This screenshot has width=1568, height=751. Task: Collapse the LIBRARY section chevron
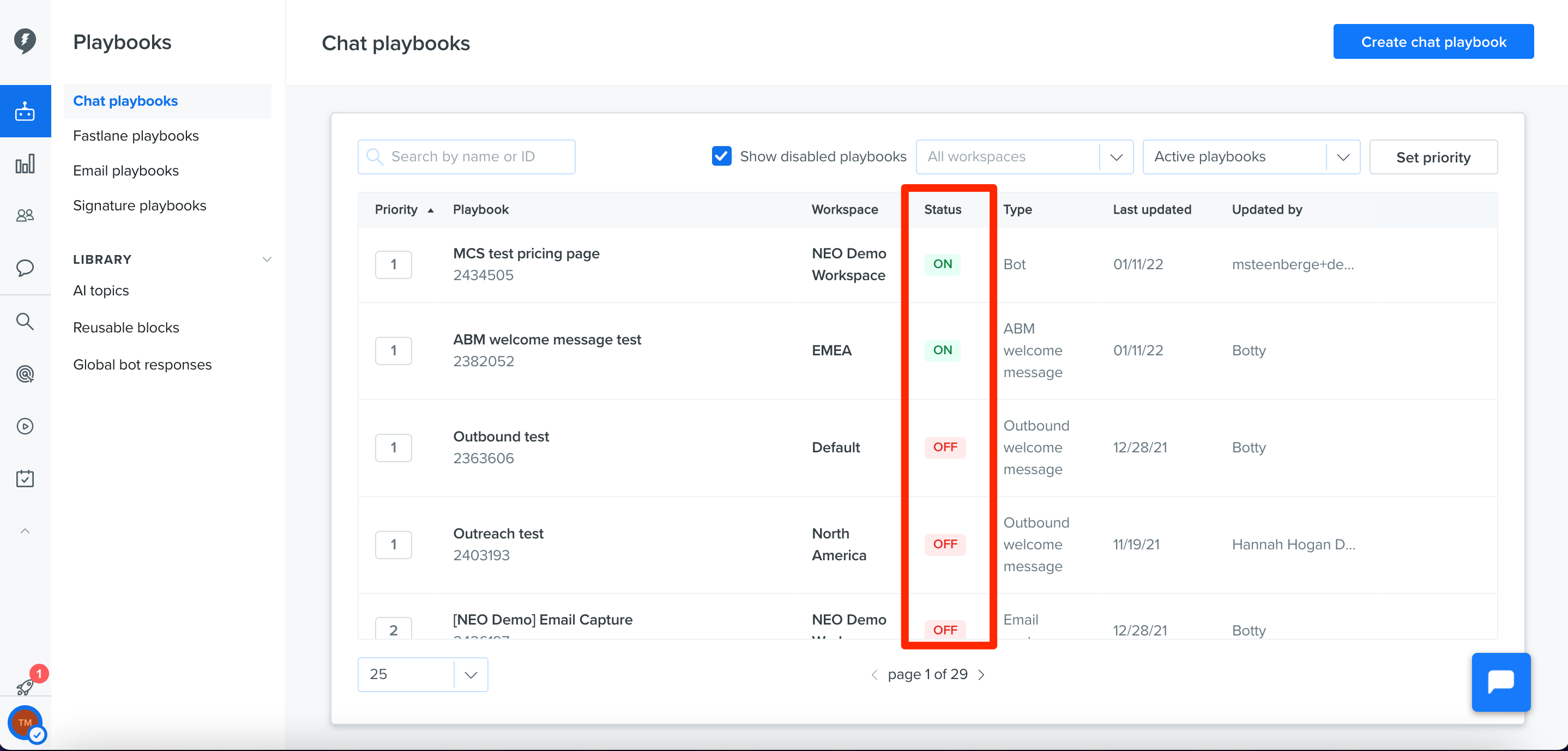267,259
